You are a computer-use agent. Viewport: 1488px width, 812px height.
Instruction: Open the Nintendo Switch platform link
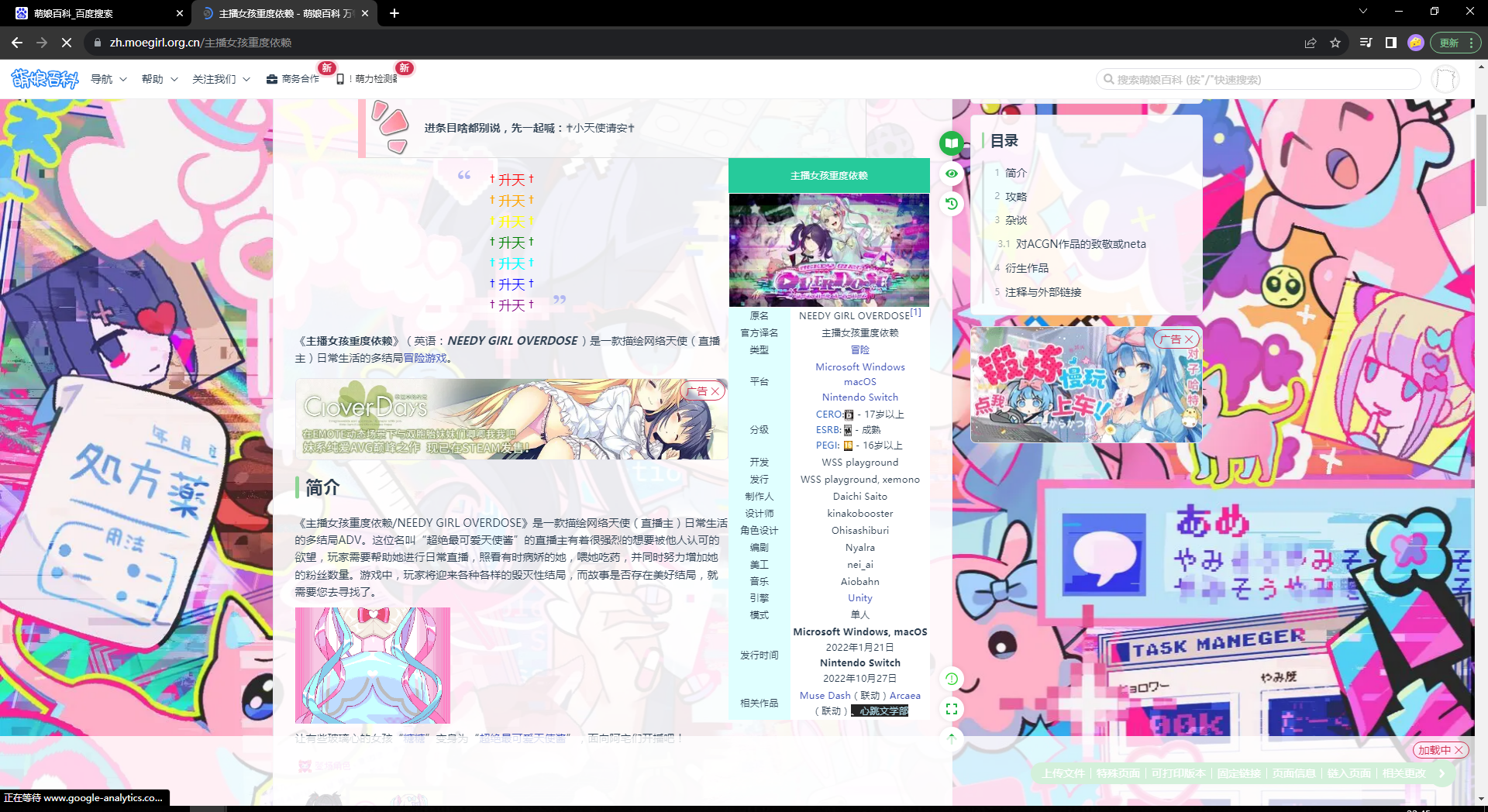tap(859, 397)
